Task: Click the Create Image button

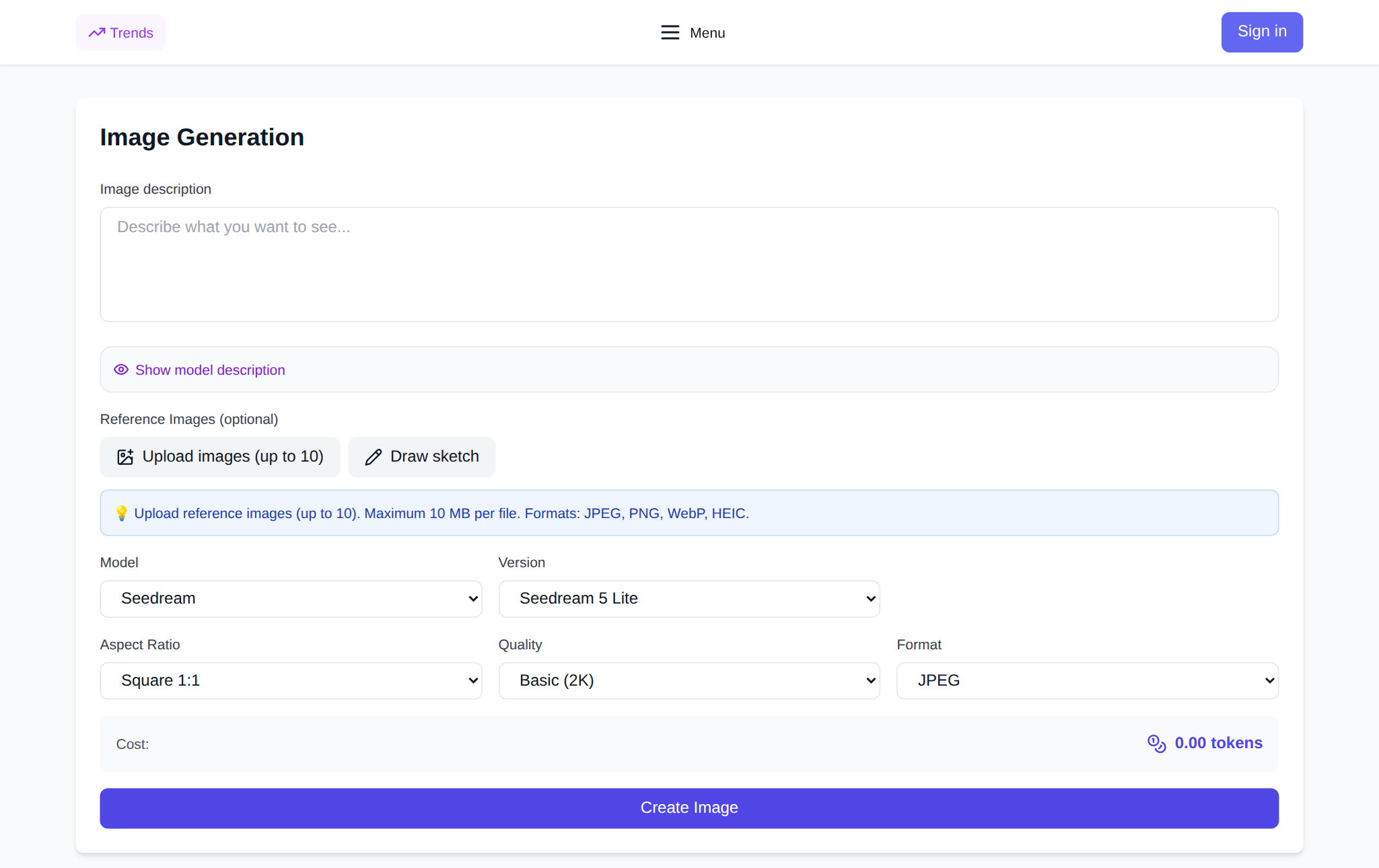Action: [689, 807]
